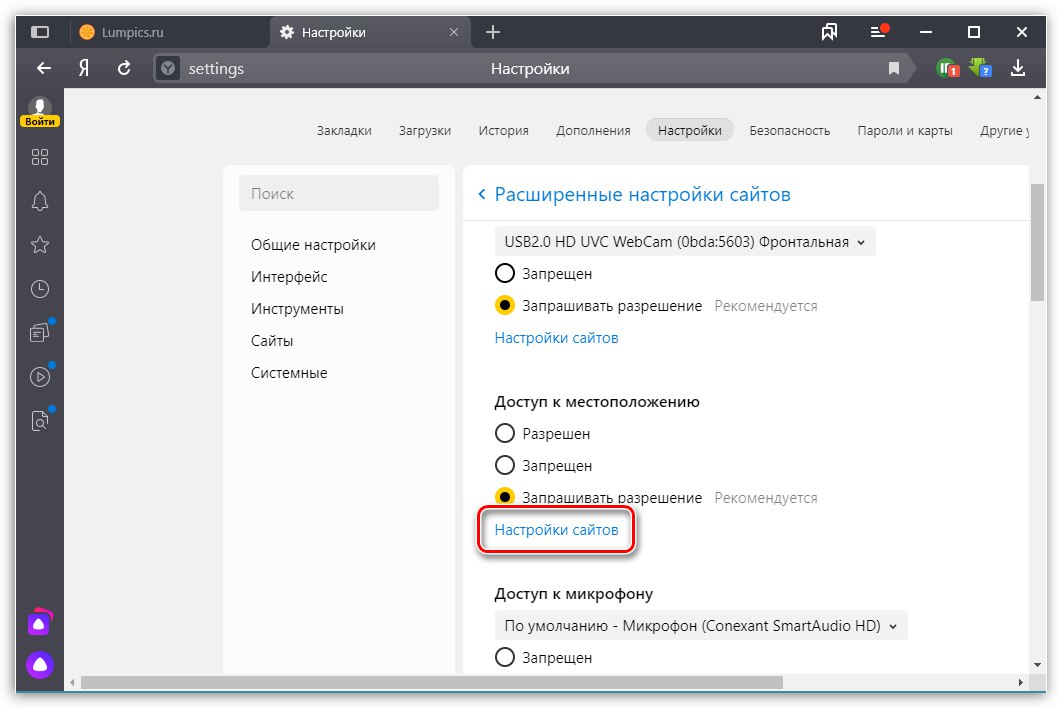
Task: Select "Запрещен" under location access
Action: coord(505,466)
